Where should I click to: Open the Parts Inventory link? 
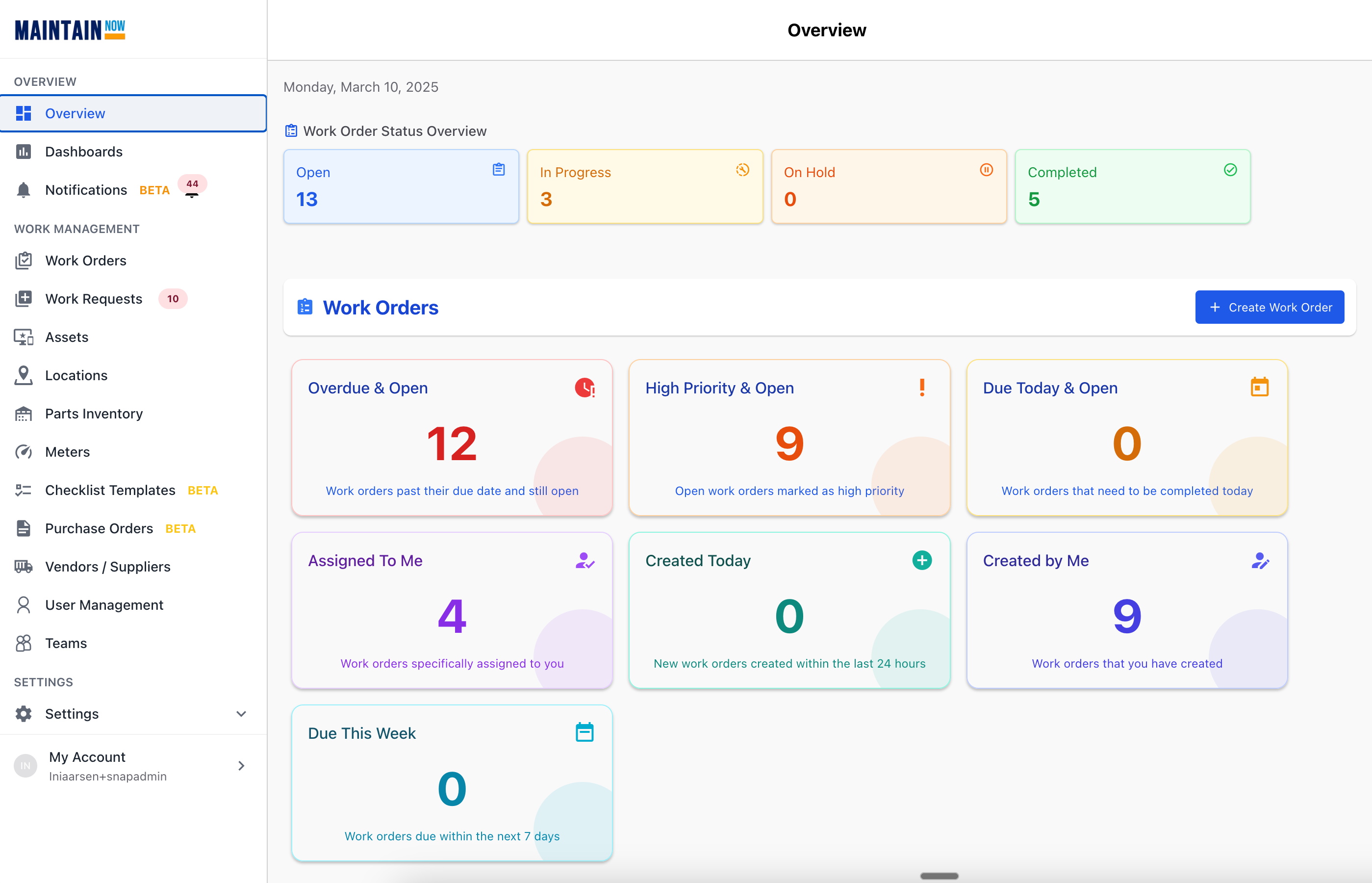point(94,414)
